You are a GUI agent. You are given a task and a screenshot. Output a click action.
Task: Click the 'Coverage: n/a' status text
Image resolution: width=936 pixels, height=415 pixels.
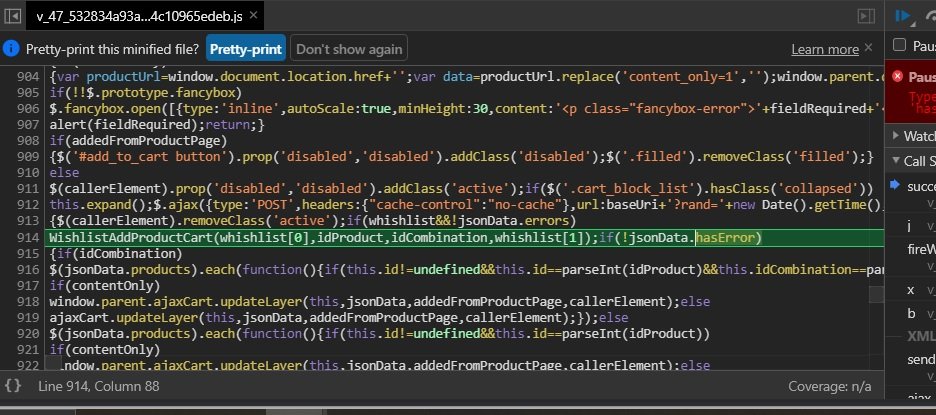pos(829,386)
